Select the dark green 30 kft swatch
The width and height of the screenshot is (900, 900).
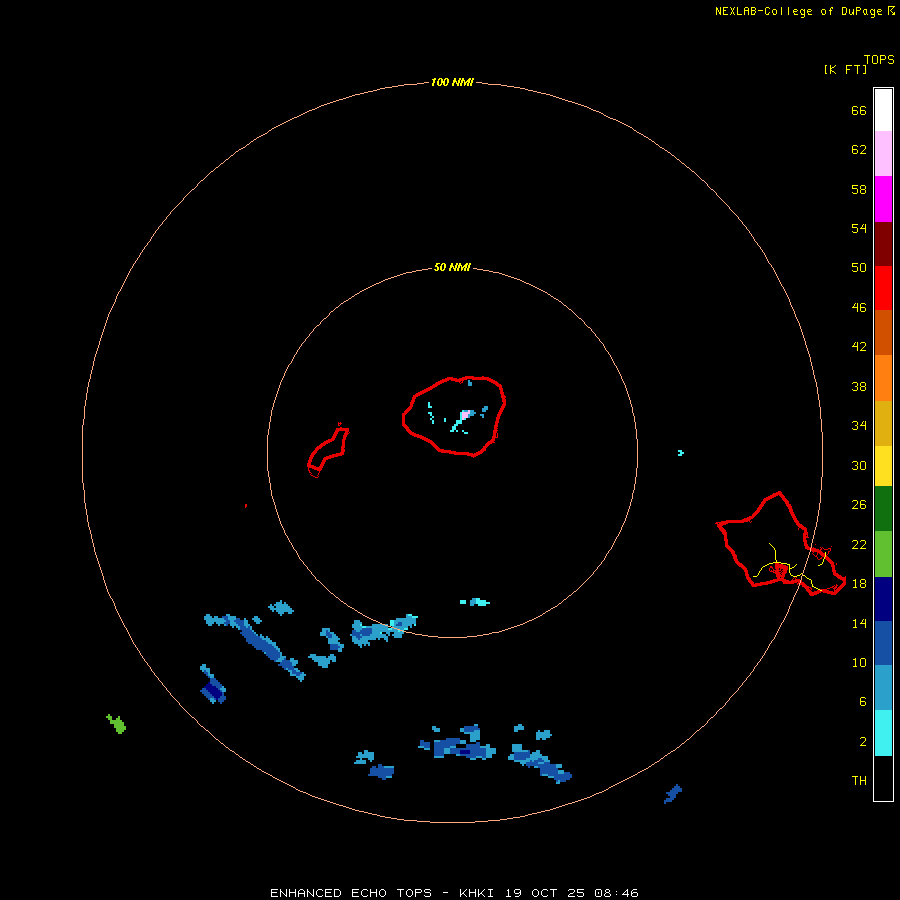(883, 509)
